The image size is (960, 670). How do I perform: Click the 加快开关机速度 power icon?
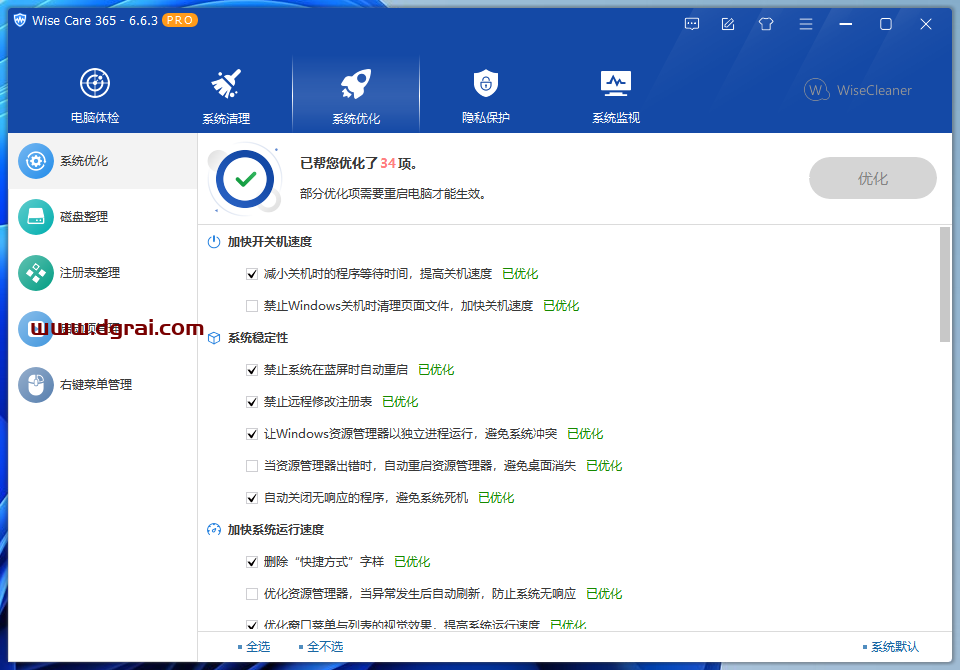click(x=214, y=242)
